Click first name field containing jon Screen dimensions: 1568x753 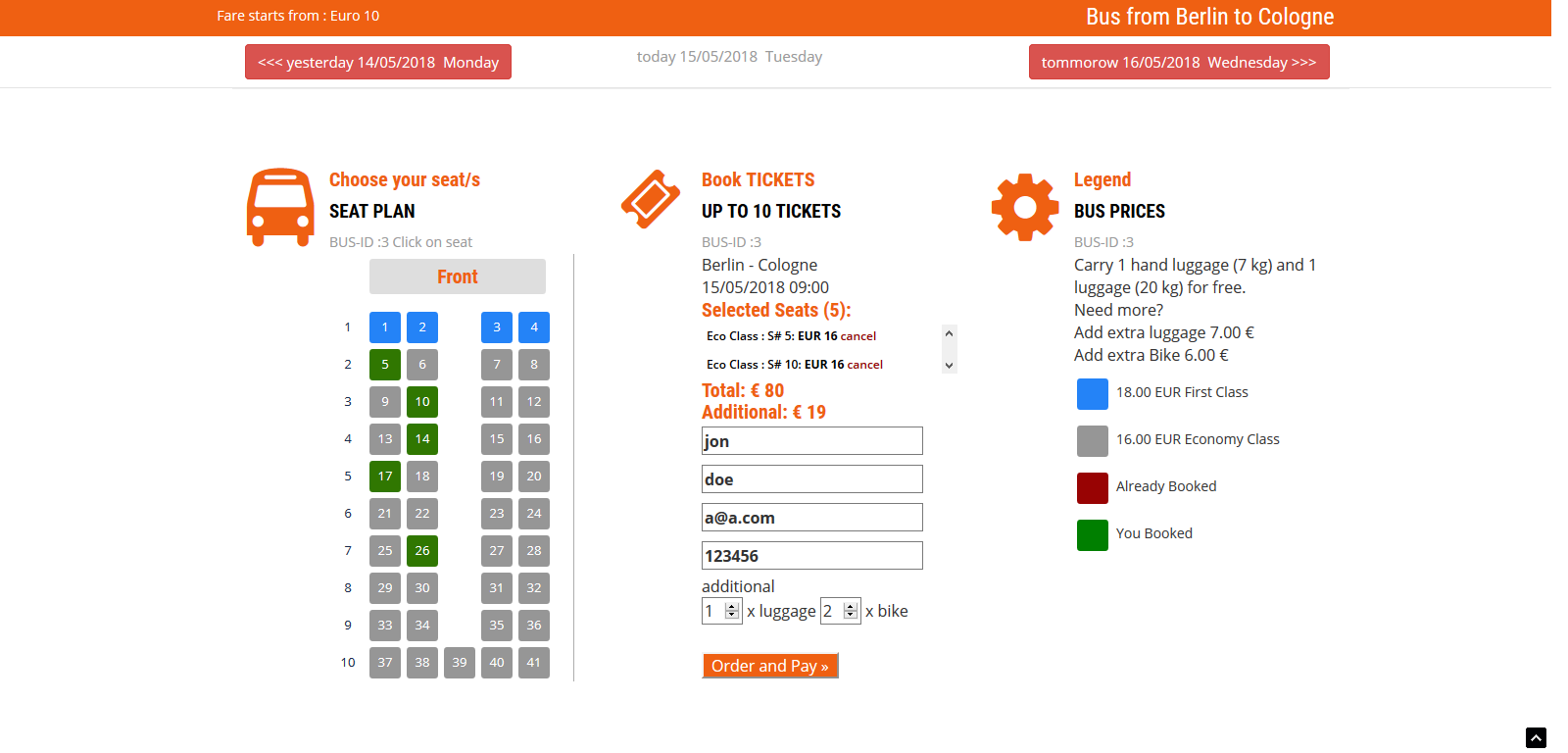click(x=812, y=441)
